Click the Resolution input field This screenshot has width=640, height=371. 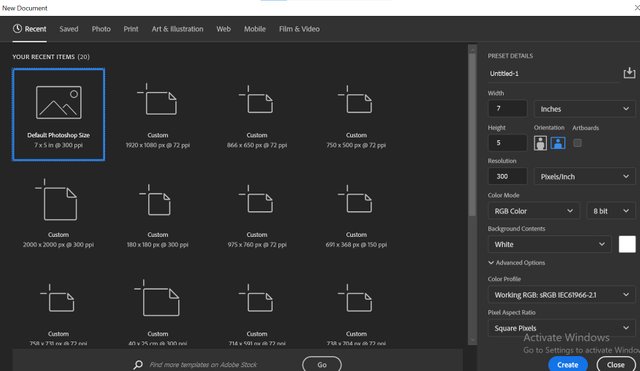(507, 176)
